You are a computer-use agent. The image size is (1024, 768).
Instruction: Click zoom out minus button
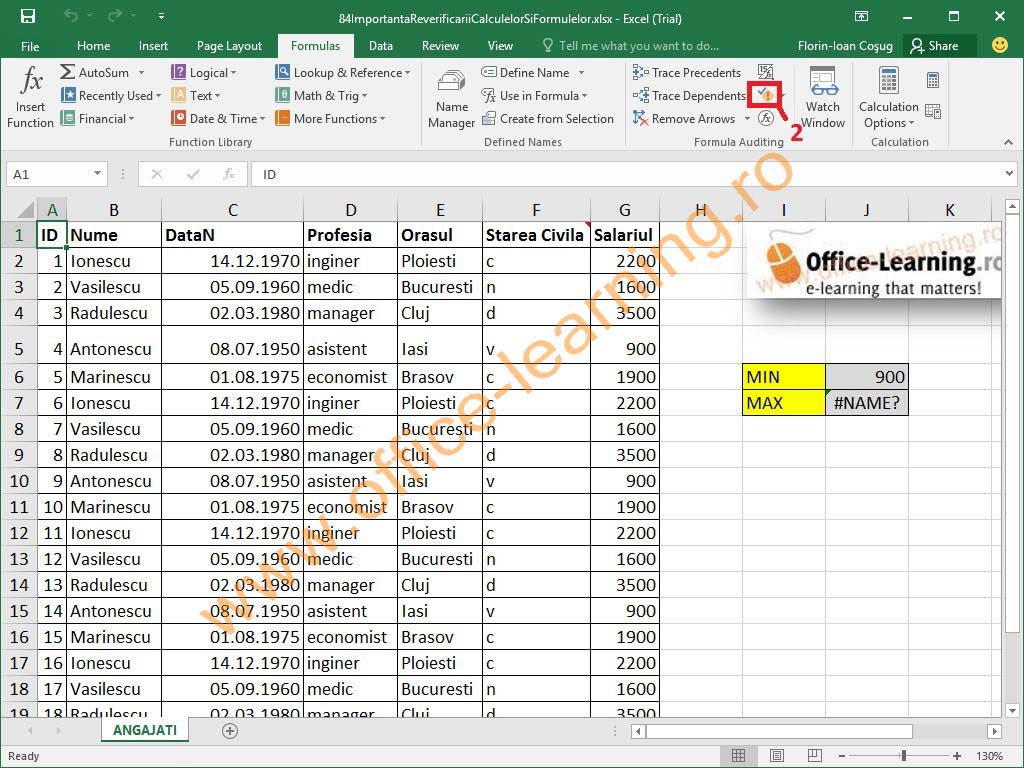click(842, 756)
